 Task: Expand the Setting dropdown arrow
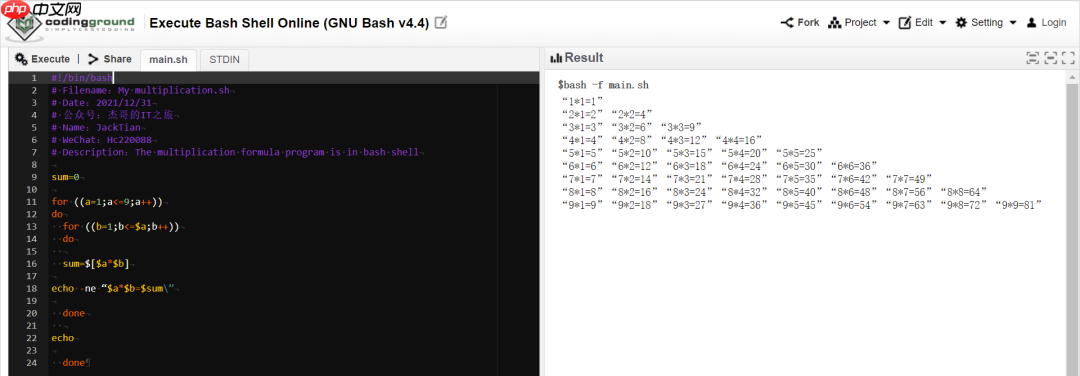tap(1012, 23)
